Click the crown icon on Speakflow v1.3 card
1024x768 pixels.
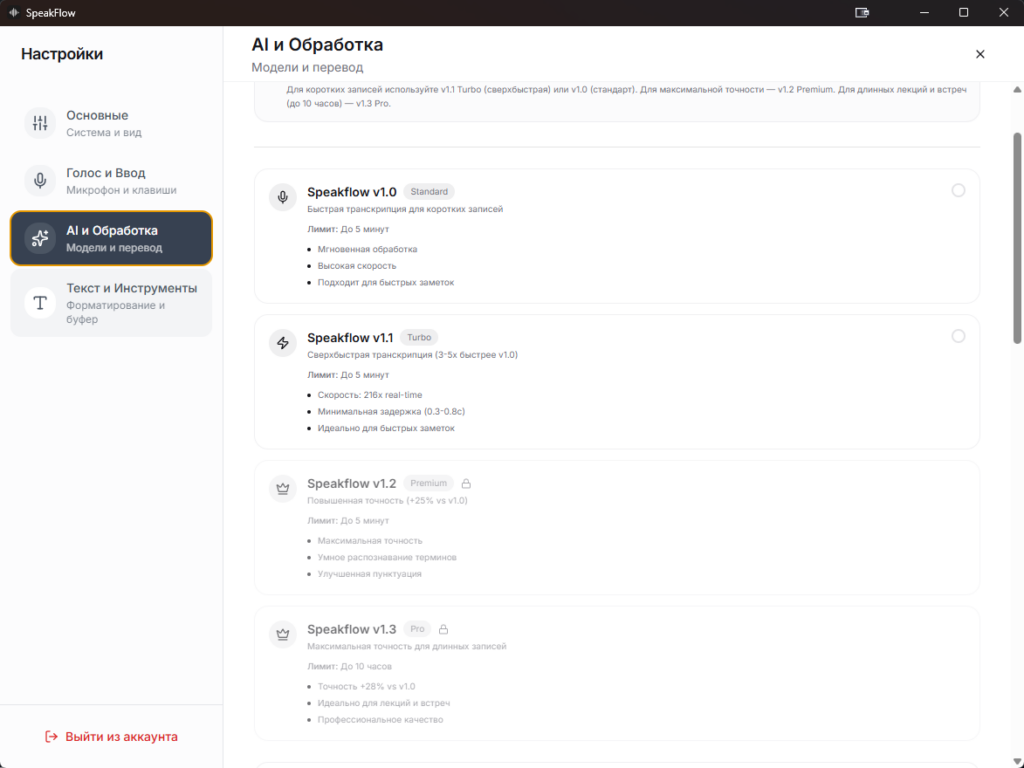coord(282,634)
